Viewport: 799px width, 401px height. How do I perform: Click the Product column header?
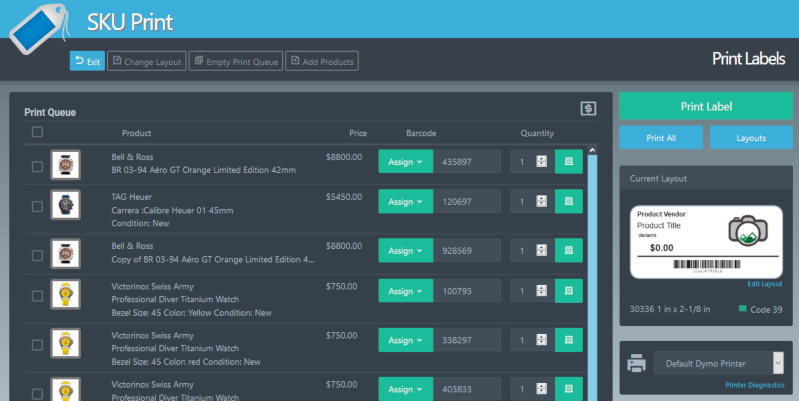coord(137,133)
